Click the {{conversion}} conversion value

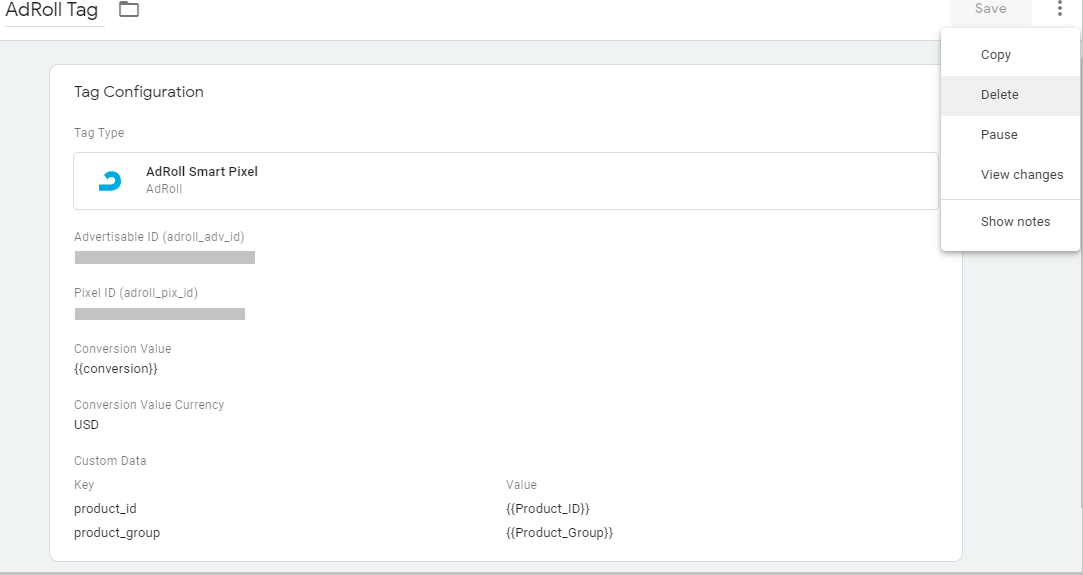pyautogui.click(x=116, y=369)
